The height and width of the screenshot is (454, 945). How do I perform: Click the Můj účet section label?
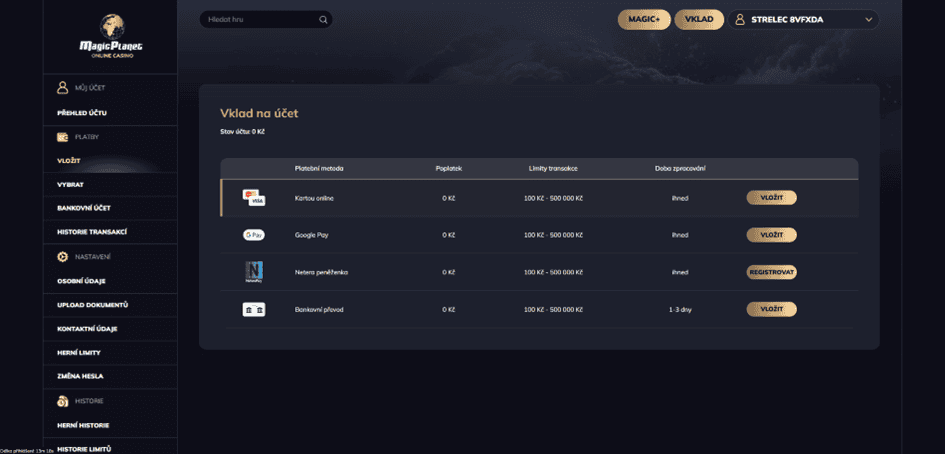(90, 88)
